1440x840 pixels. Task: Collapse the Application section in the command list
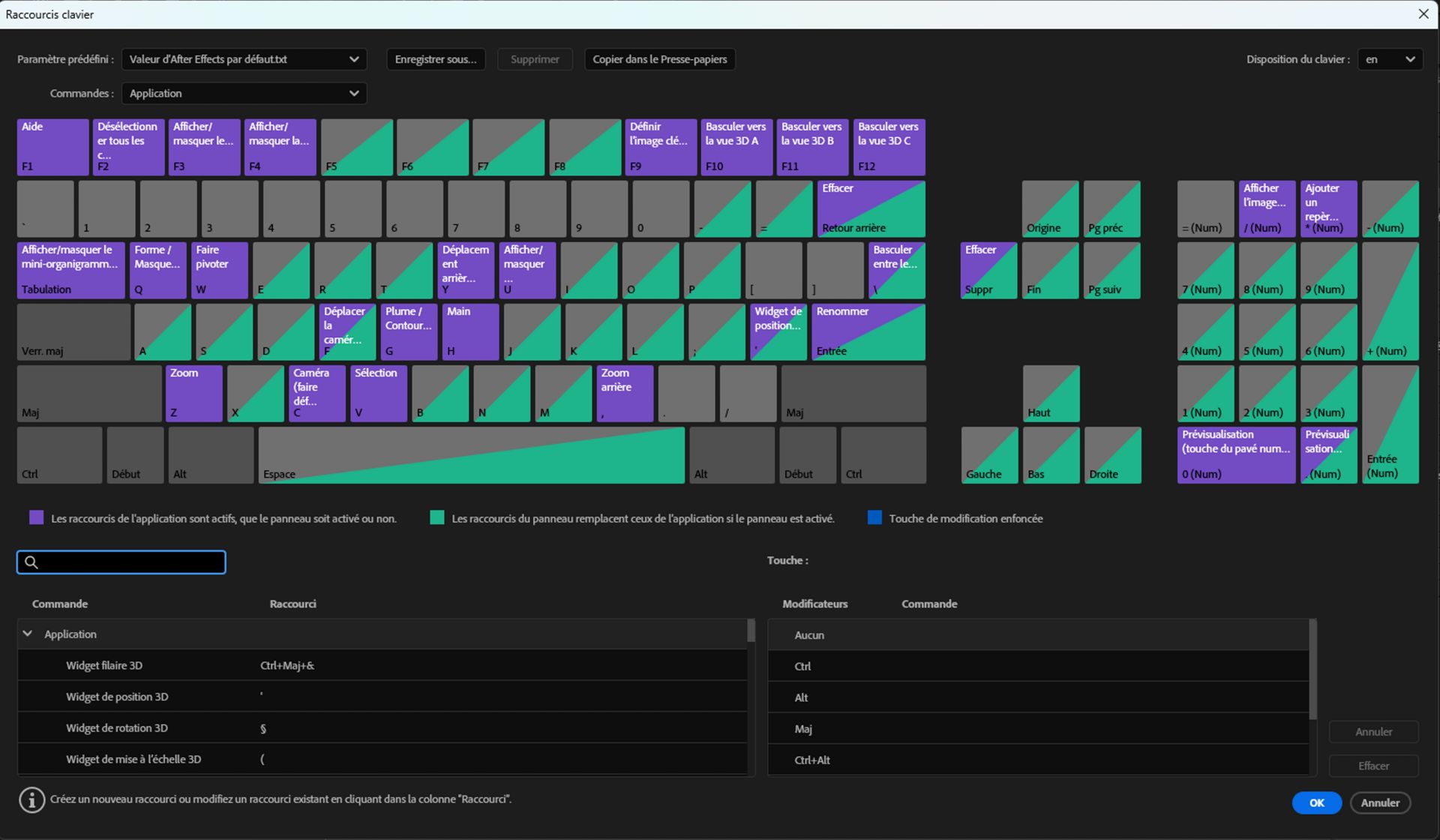pyautogui.click(x=28, y=633)
